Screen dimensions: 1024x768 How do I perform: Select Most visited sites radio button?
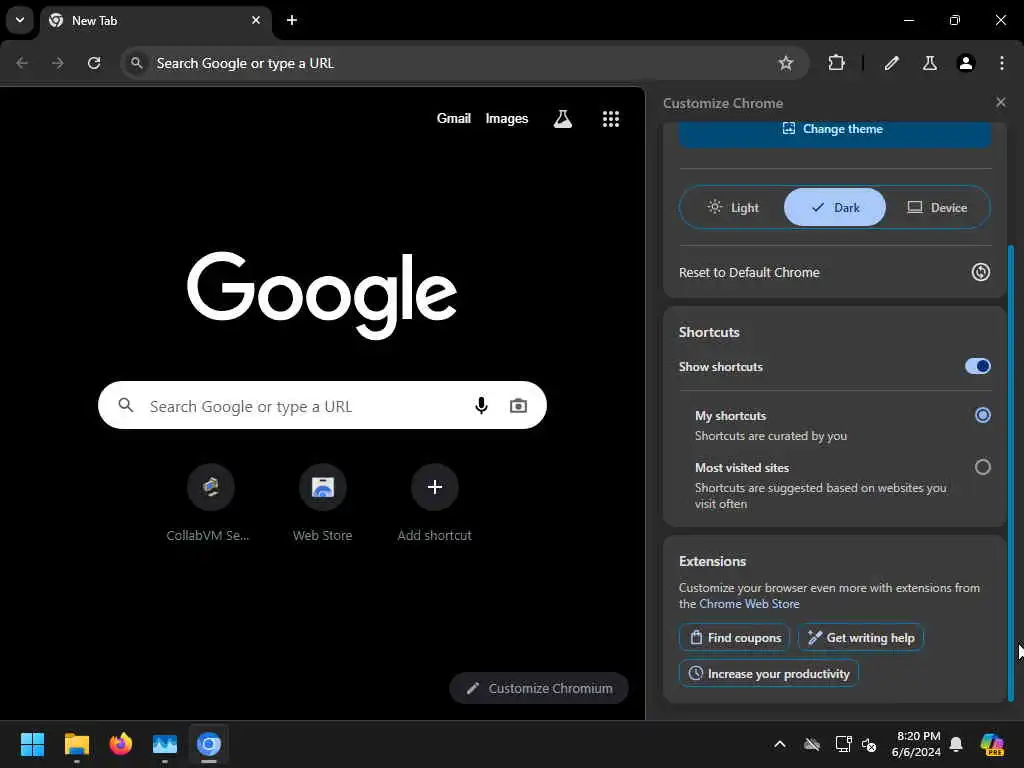click(x=982, y=467)
